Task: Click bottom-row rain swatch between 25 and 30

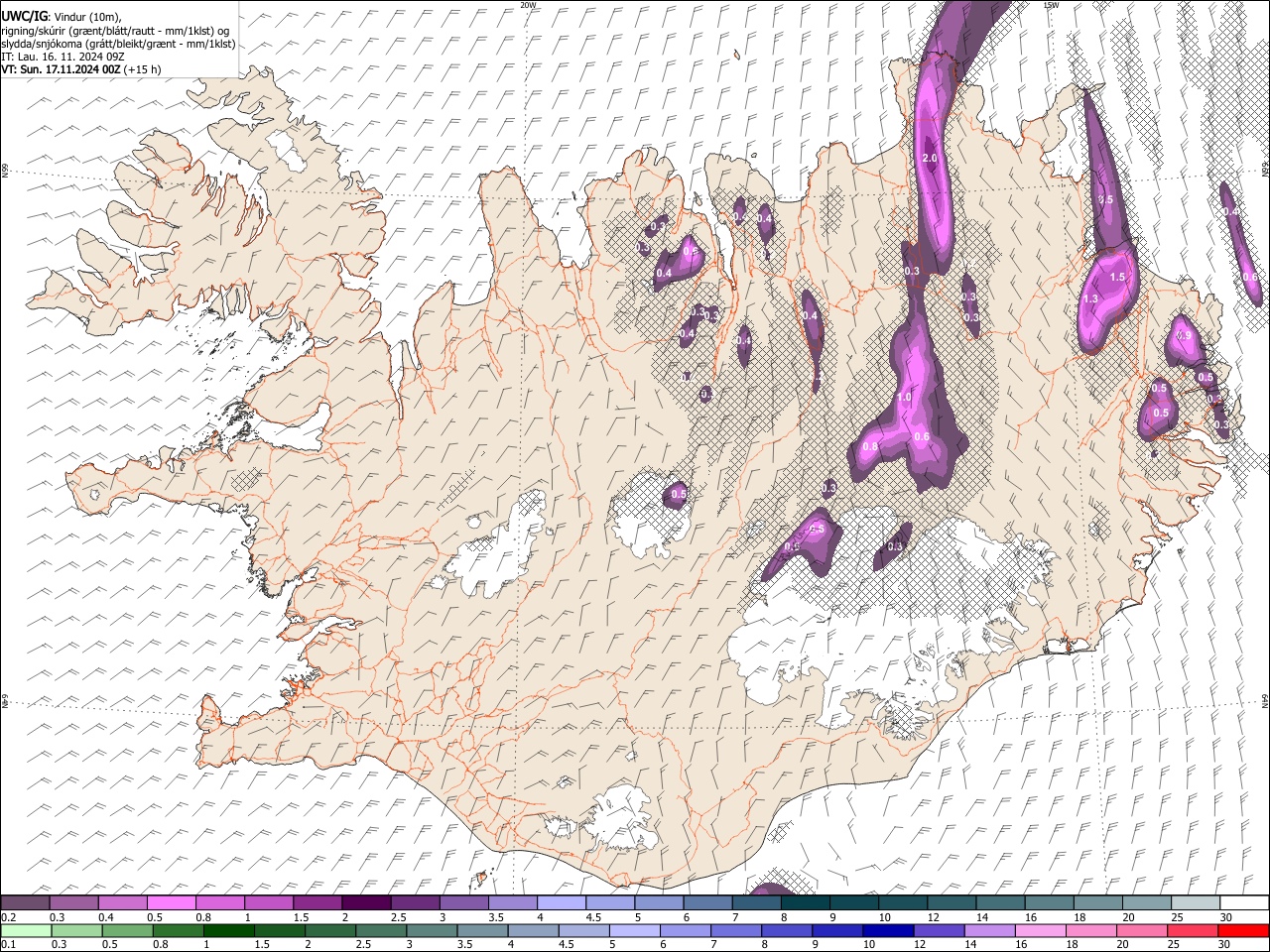Action: pyautogui.click(x=1193, y=930)
